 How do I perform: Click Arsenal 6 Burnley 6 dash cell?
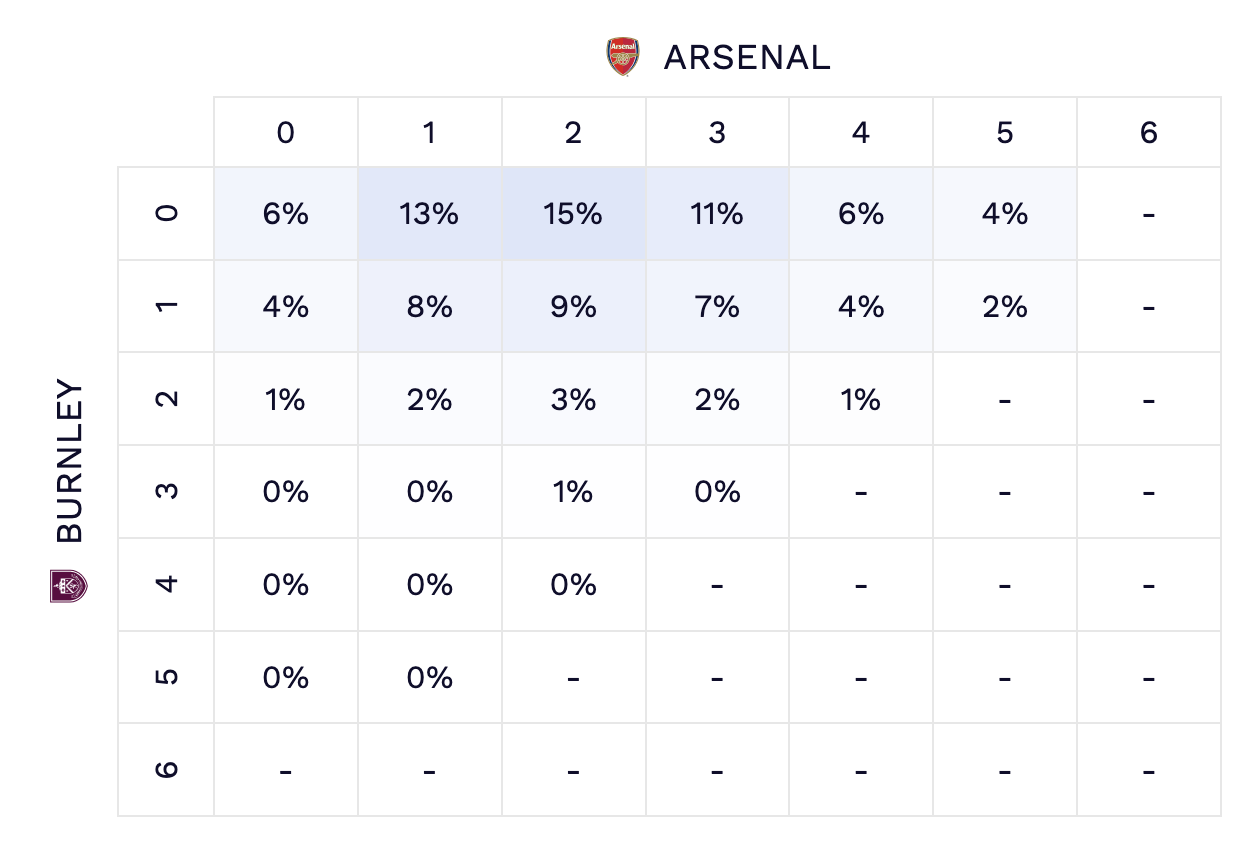[x=1149, y=770]
